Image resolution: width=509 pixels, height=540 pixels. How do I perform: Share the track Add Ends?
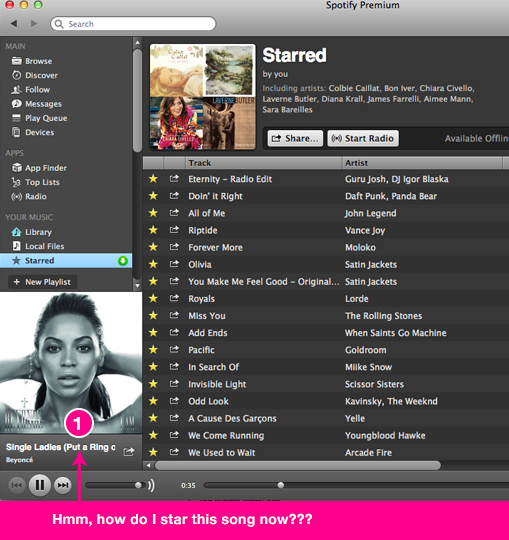point(174,332)
